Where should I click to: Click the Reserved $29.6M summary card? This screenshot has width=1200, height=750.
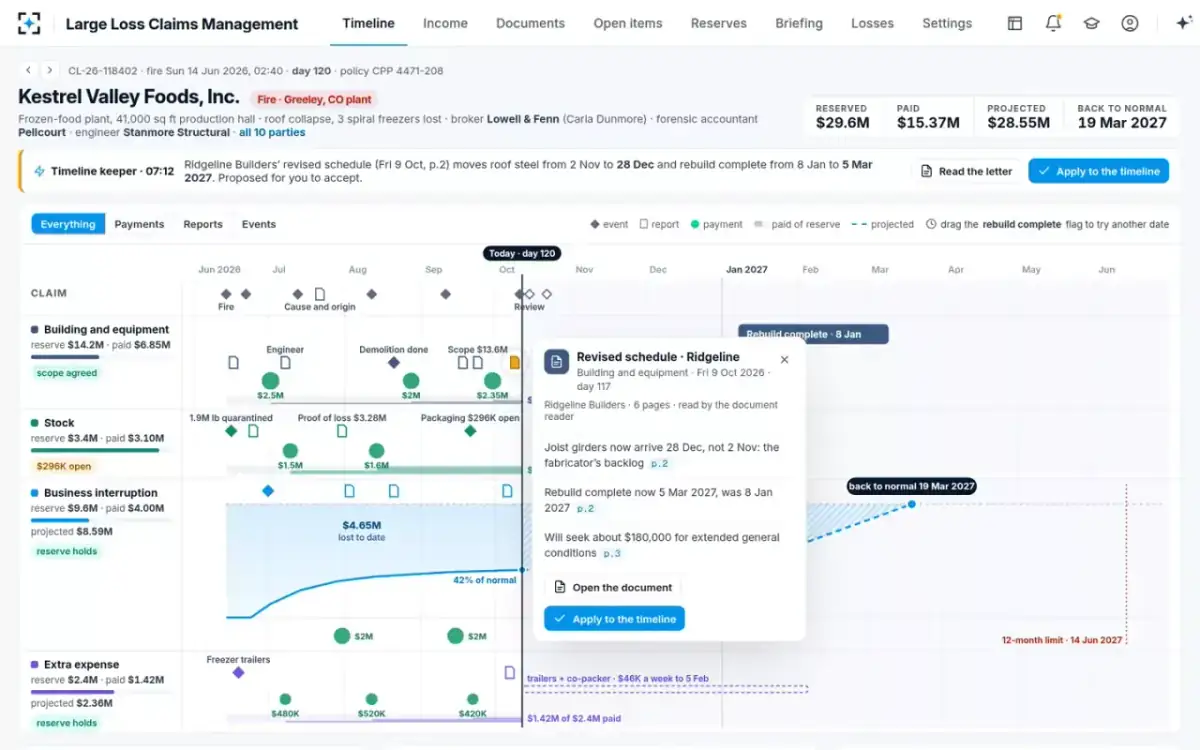tap(843, 117)
